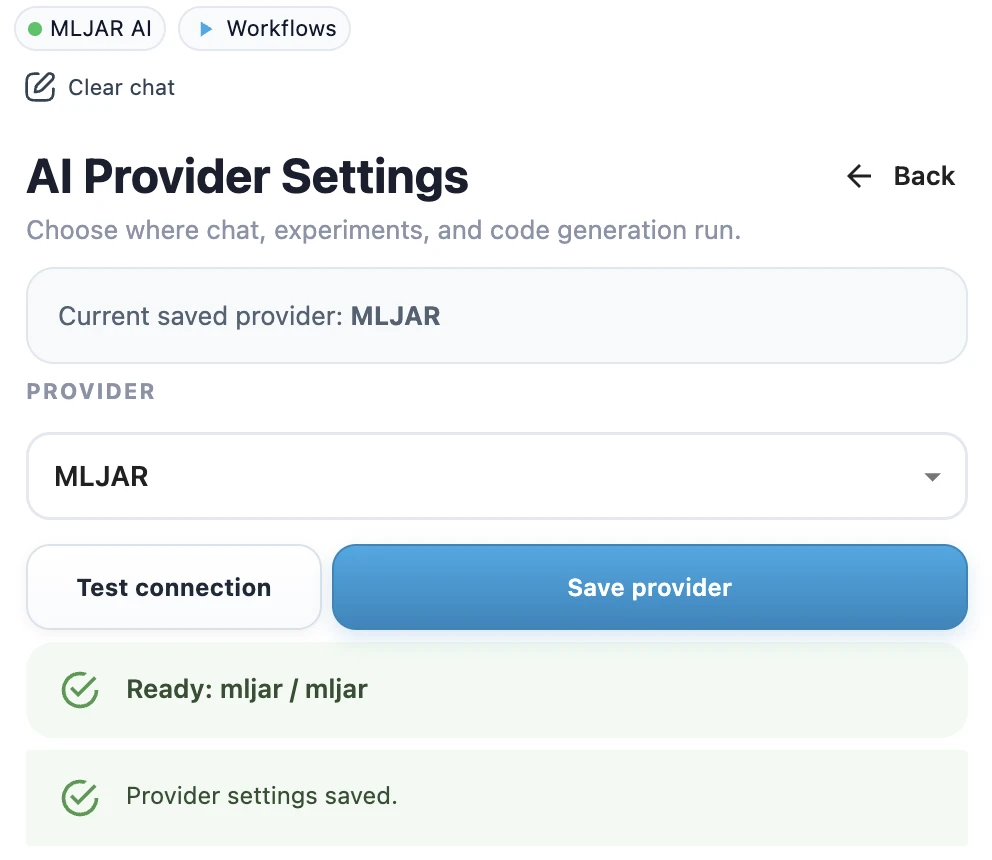Click the checkmark icon on Provider settings saved
Viewport: 992px width, 860px height.
click(x=80, y=797)
